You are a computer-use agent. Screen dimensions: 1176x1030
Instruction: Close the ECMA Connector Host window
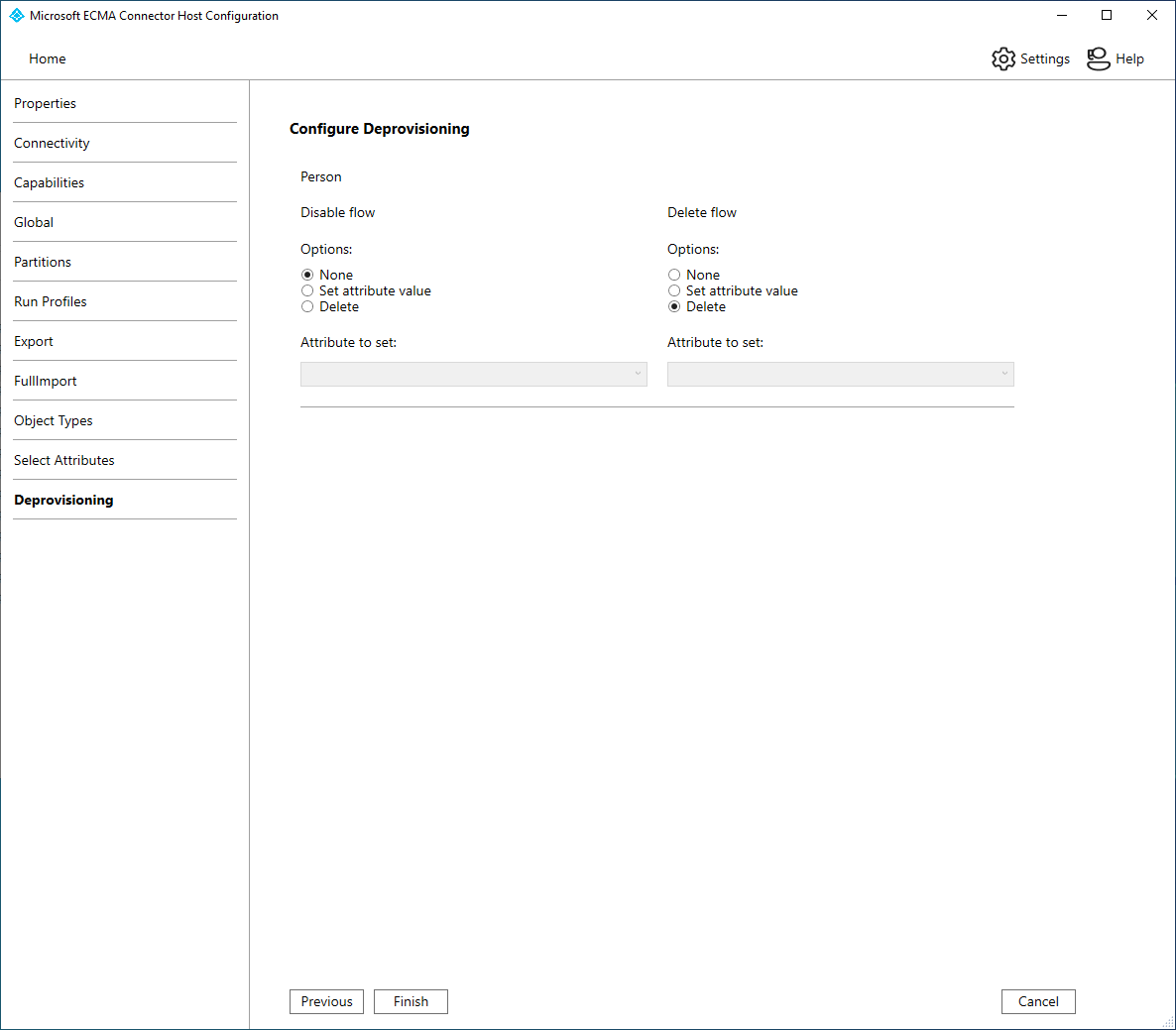click(1152, 15)
